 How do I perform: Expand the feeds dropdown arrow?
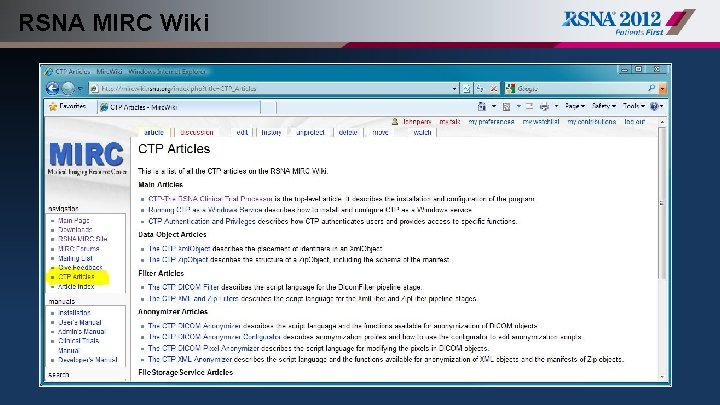click(518, 107)
